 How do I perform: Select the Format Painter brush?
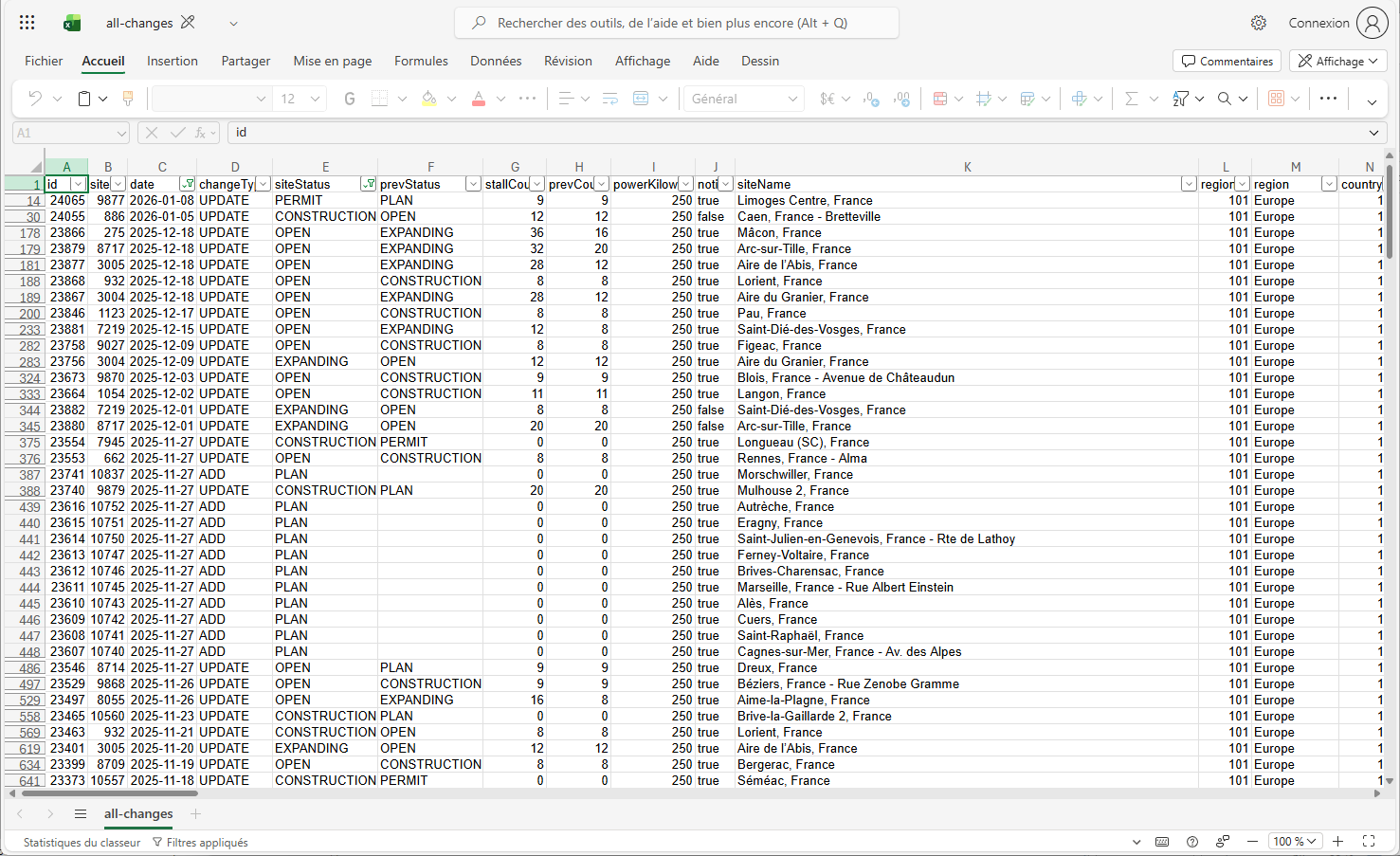[x=128, y=99]
